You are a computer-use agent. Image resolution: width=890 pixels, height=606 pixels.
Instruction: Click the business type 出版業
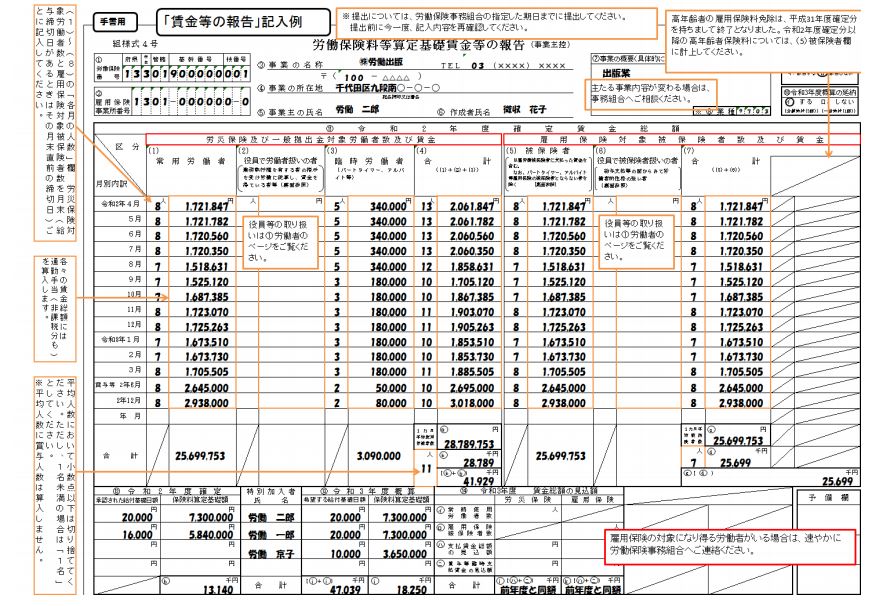coord(616,73)
